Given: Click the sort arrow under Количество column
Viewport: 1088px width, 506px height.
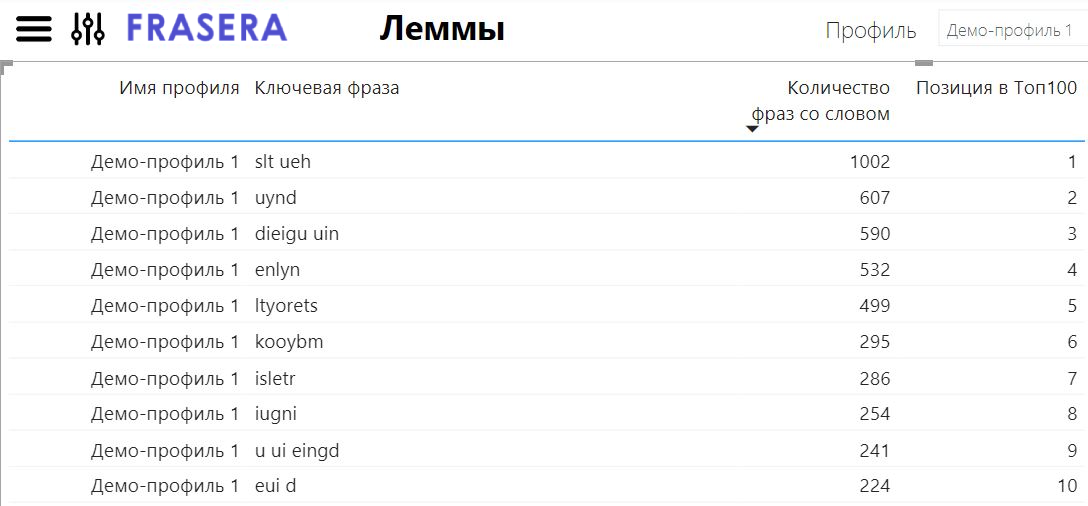Looking at the screenshot, I should (x=752, y=129).
